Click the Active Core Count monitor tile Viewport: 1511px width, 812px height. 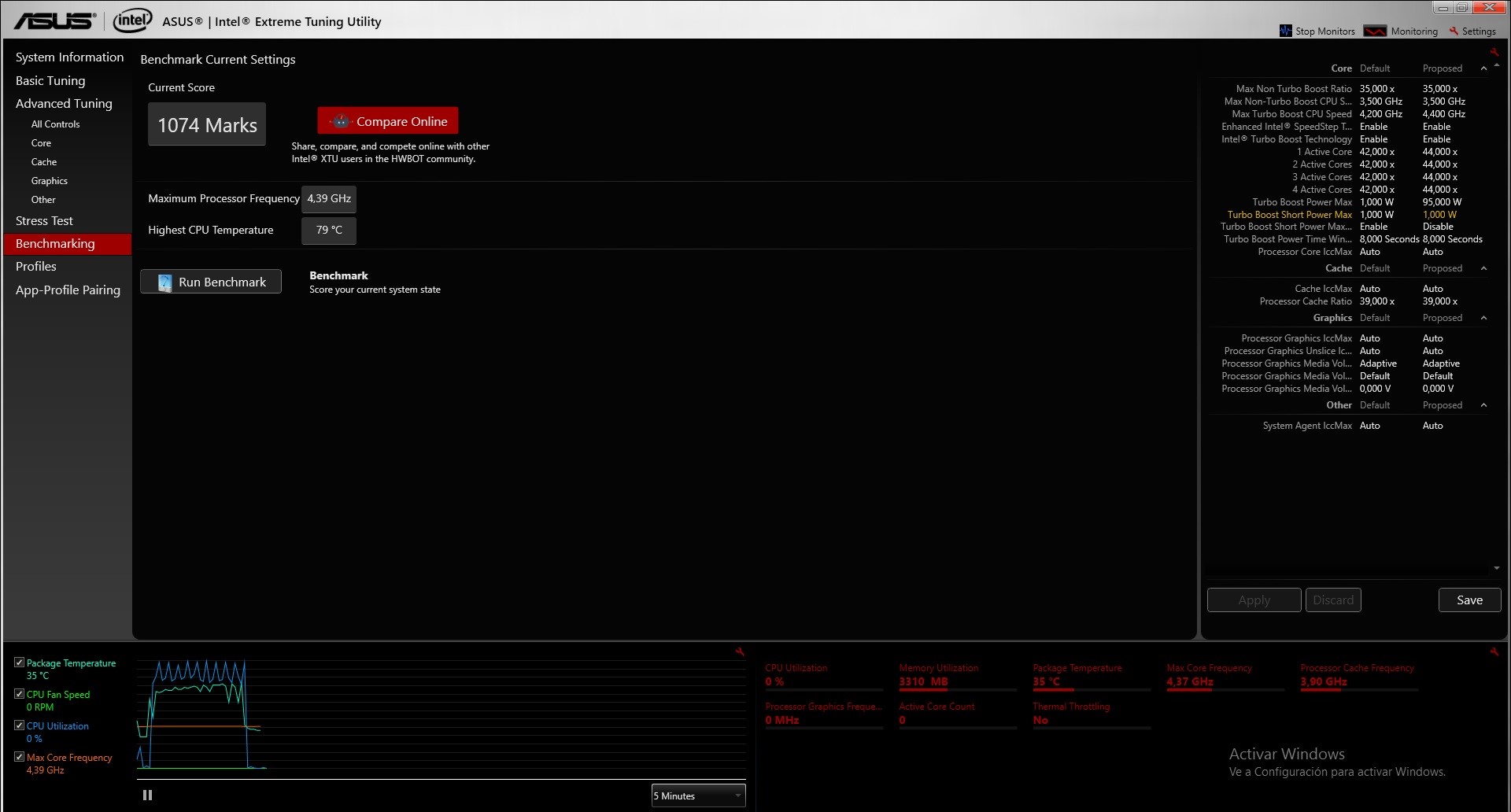tap(958, 714)
